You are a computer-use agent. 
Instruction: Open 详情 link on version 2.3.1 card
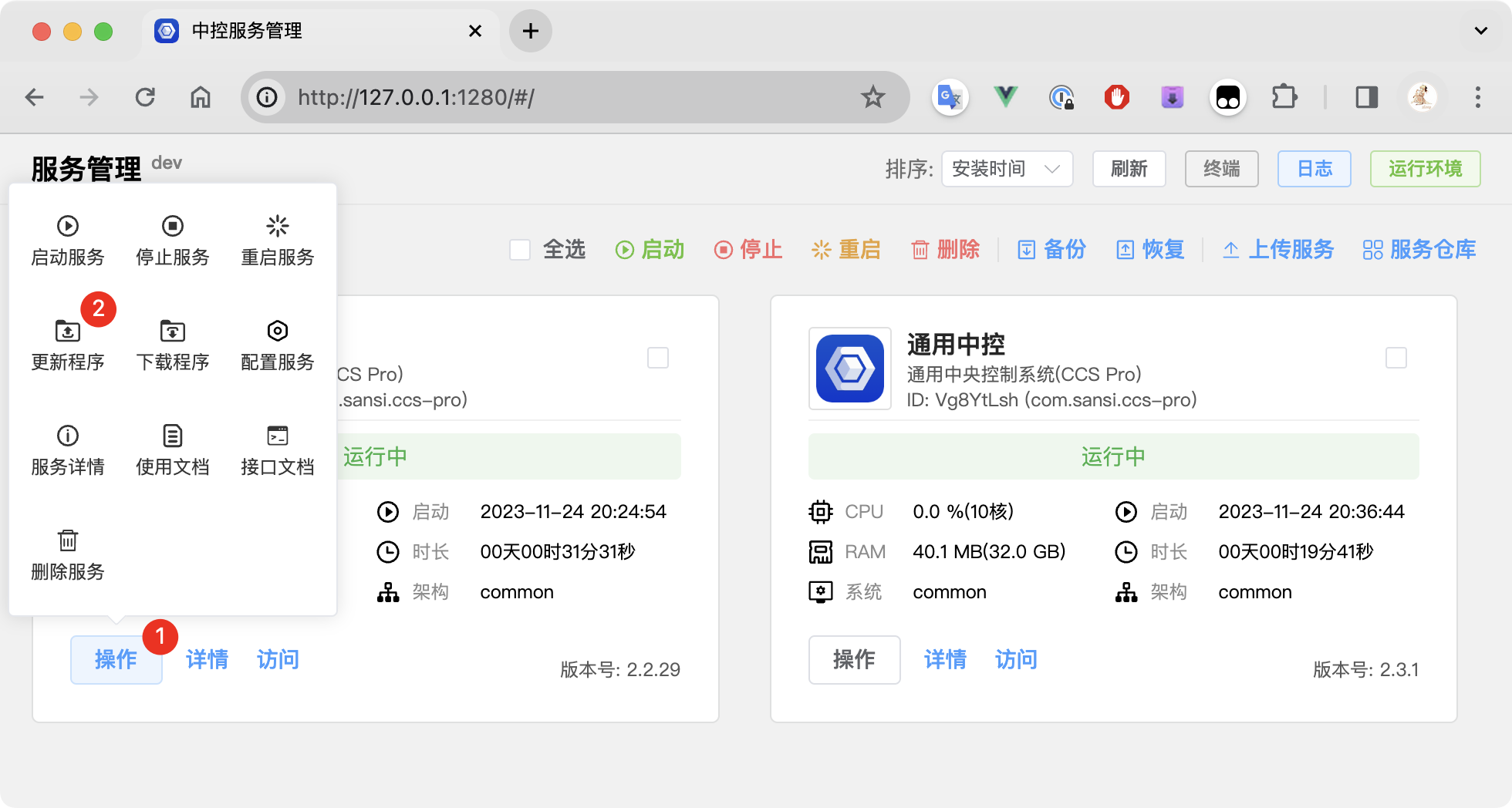click(946, 660)
